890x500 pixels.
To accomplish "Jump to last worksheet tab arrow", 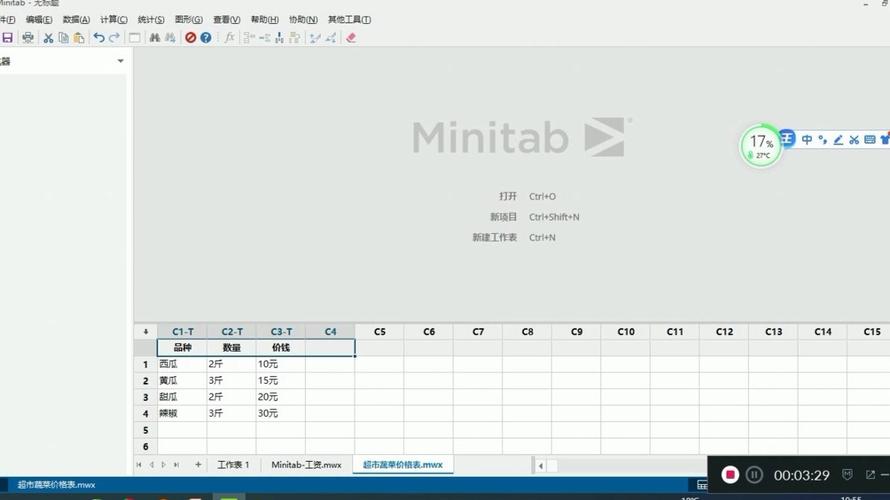I will tap(177, 464).
